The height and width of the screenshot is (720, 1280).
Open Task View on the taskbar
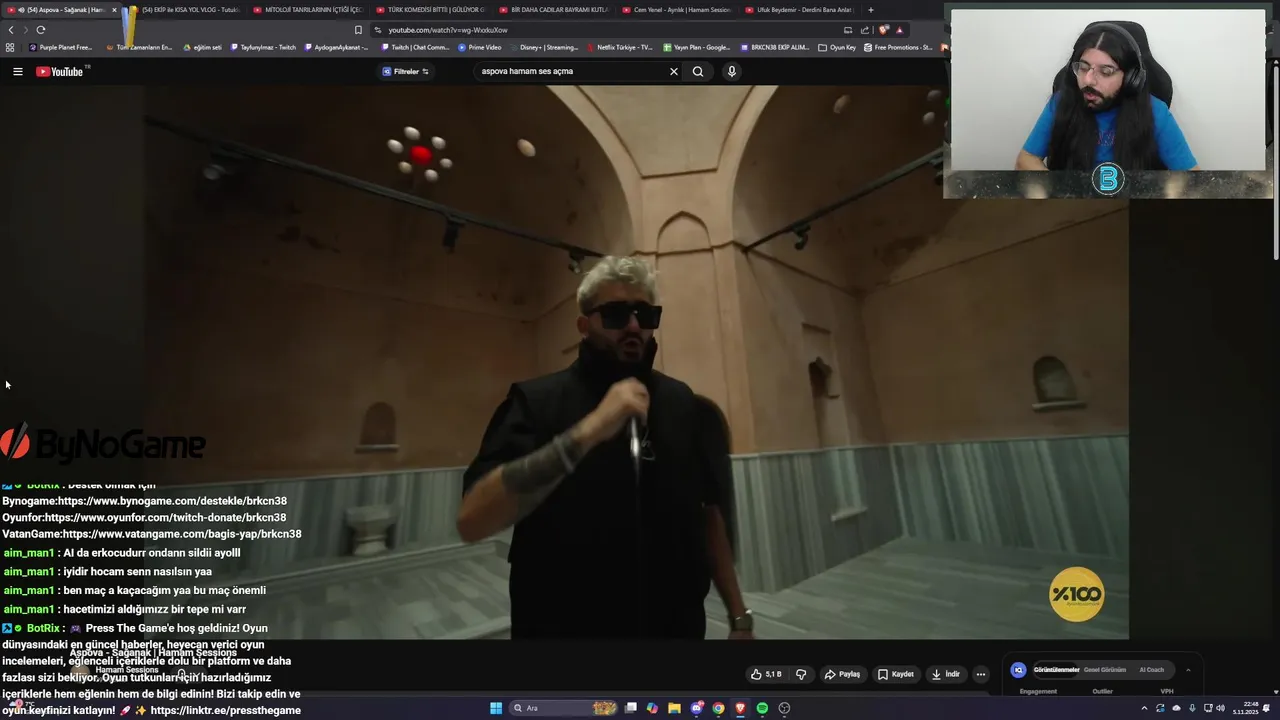pyautogui.click(x=631, y=708)
